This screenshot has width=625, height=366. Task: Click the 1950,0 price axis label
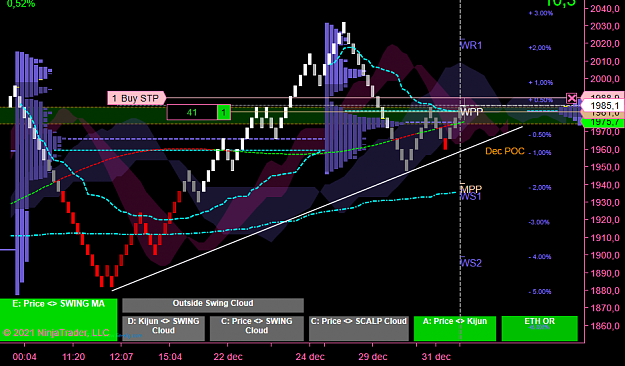point(605,167)
